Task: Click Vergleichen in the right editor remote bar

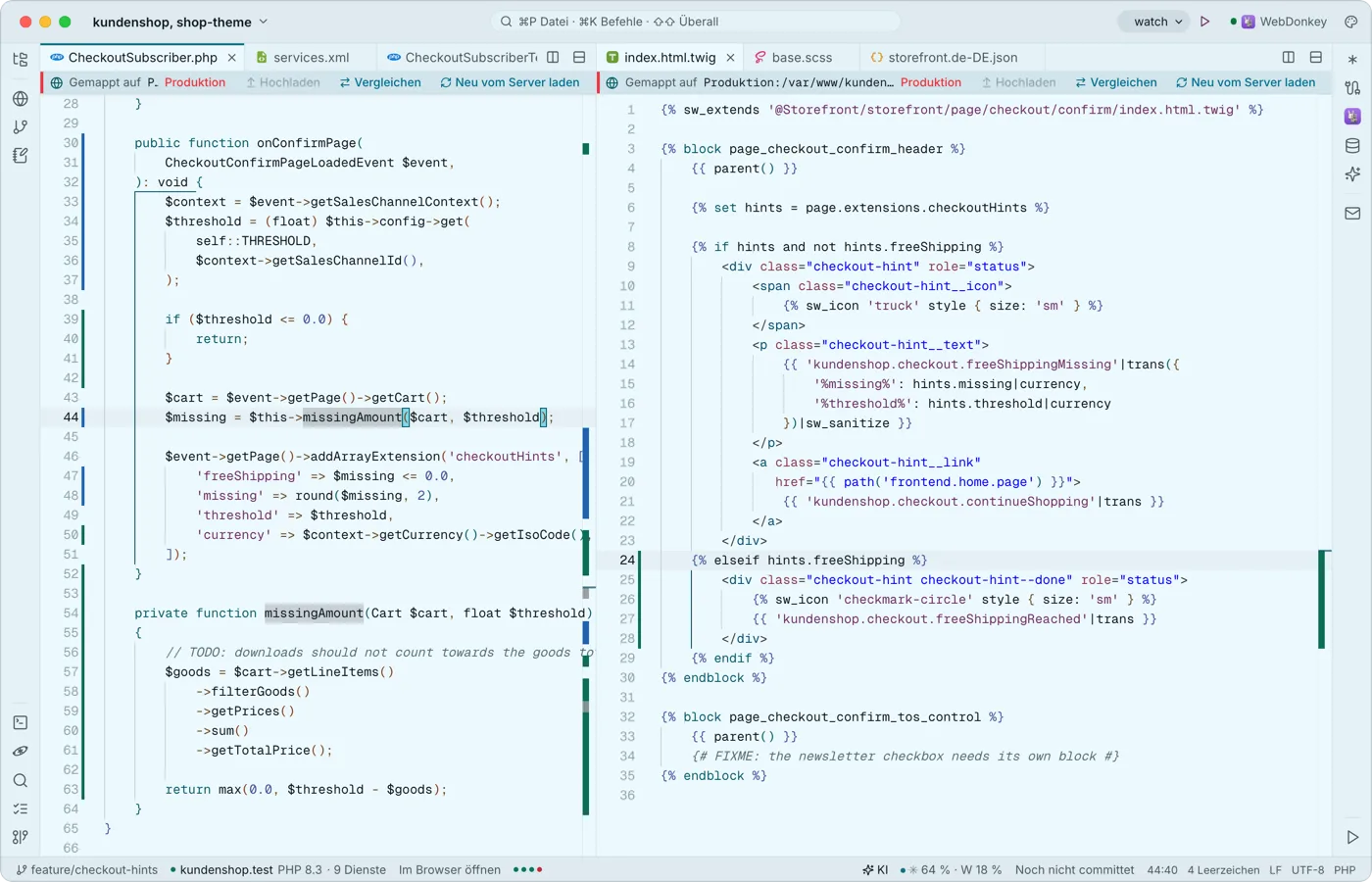Action: click(1116, 82)
